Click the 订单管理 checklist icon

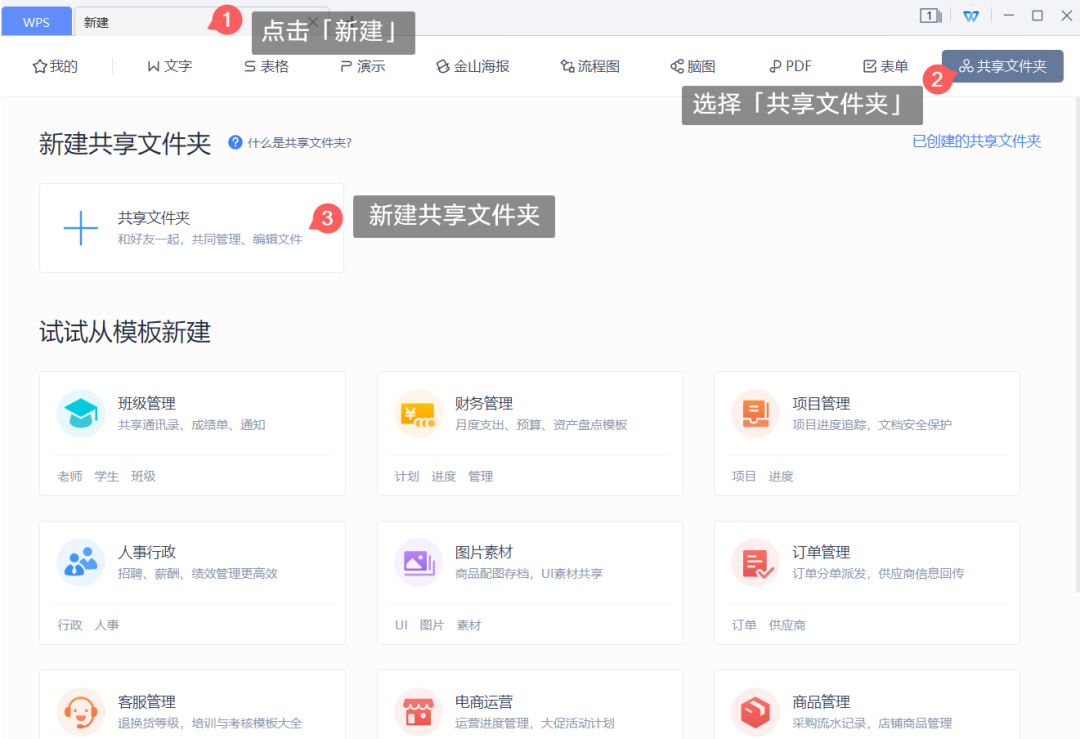coord(756,562)
